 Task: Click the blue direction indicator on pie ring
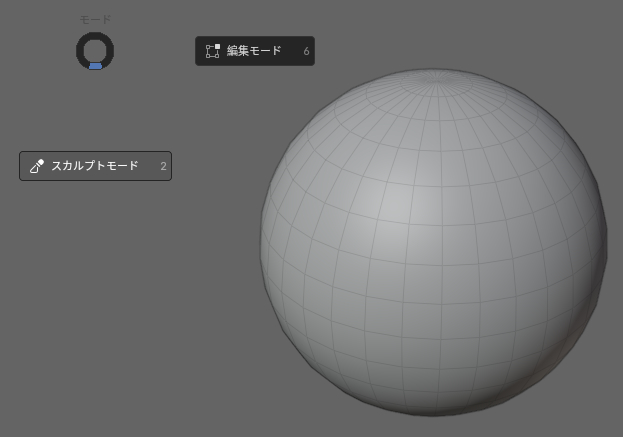pos(95,66)
